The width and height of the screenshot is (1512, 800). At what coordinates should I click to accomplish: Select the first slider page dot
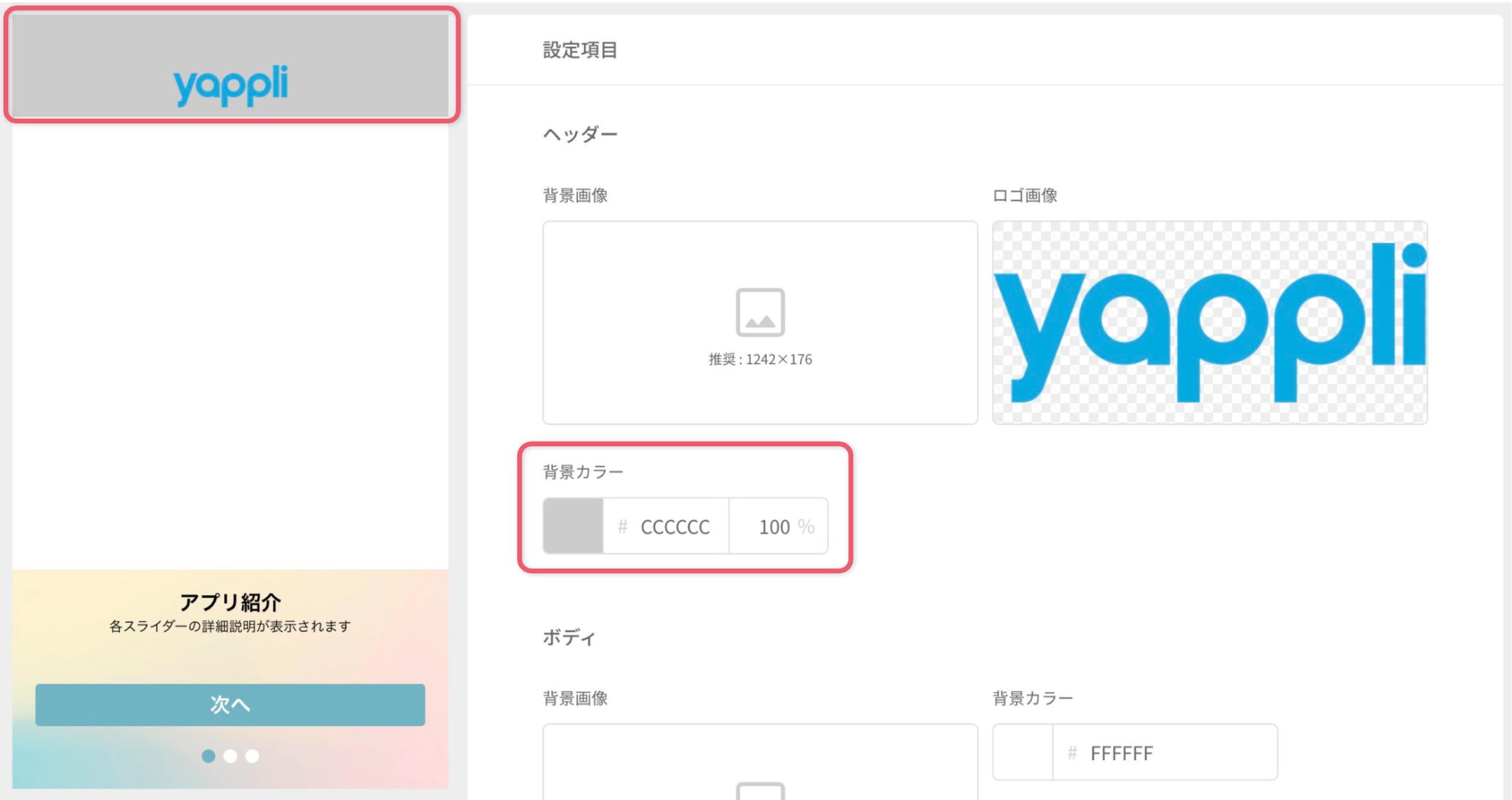(208, 755)
